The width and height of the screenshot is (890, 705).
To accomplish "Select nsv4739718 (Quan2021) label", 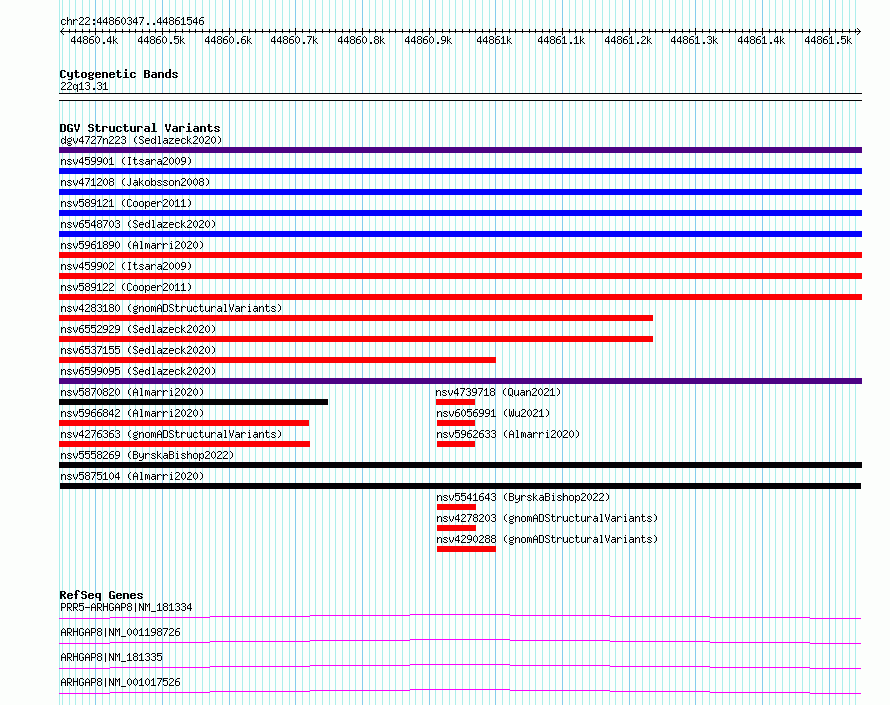I will click(498, 392).
